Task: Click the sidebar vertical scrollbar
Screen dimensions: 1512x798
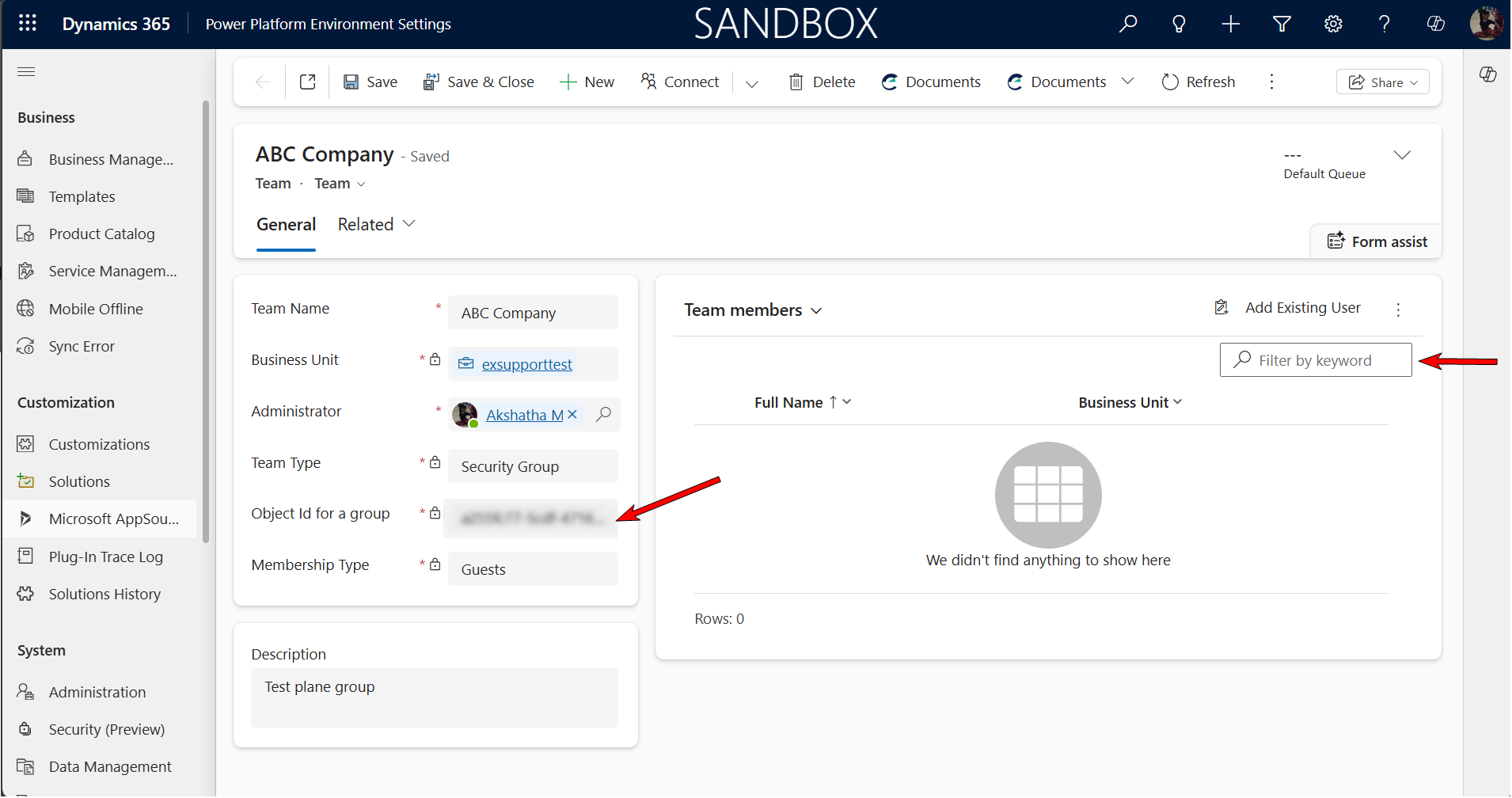Action: click(206, 321)
